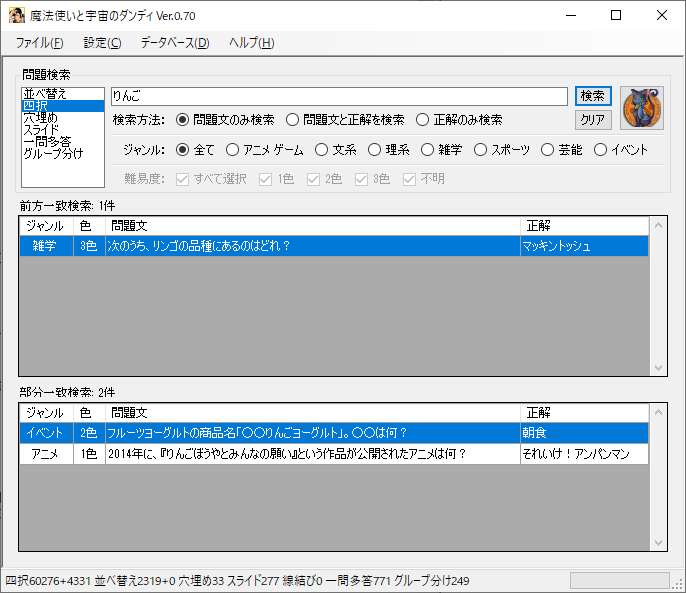The height and width of the screenshot is (593, 686).
Task: Open the データベース(D) menu
Action: click(175, 43)
